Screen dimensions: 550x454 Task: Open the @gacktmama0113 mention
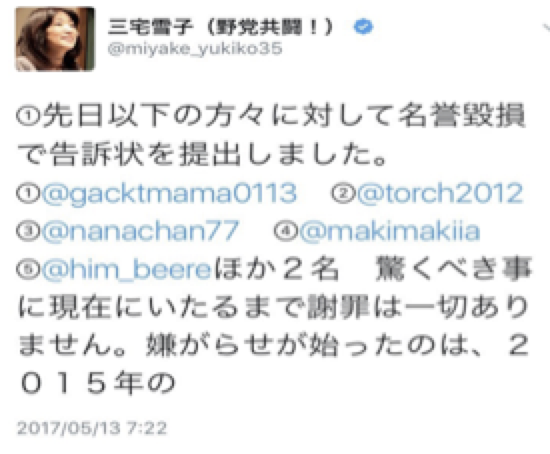tap(170, 193)
